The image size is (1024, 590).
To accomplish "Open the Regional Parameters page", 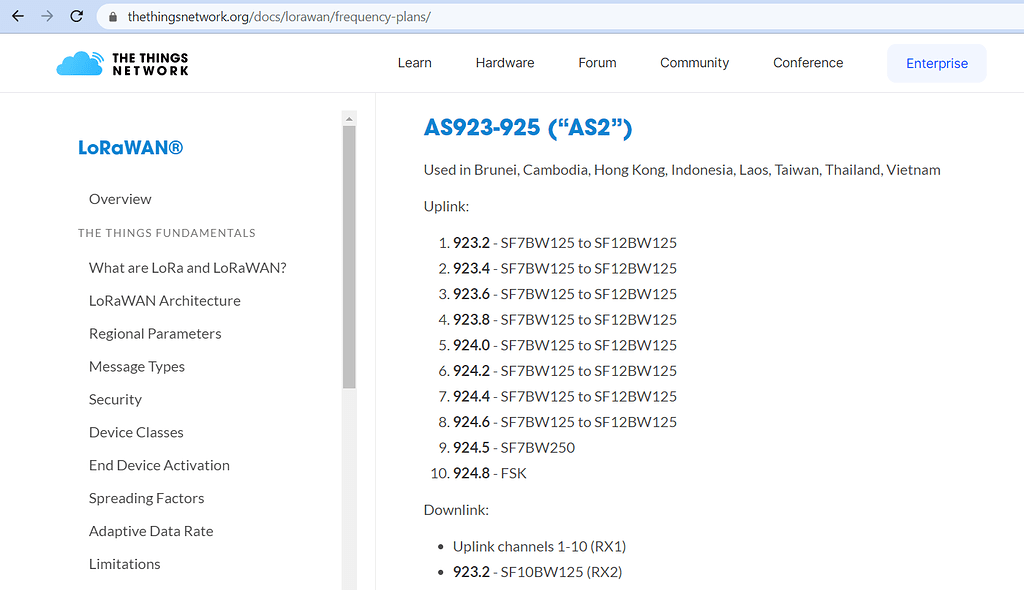I will (x=155, y=333).
